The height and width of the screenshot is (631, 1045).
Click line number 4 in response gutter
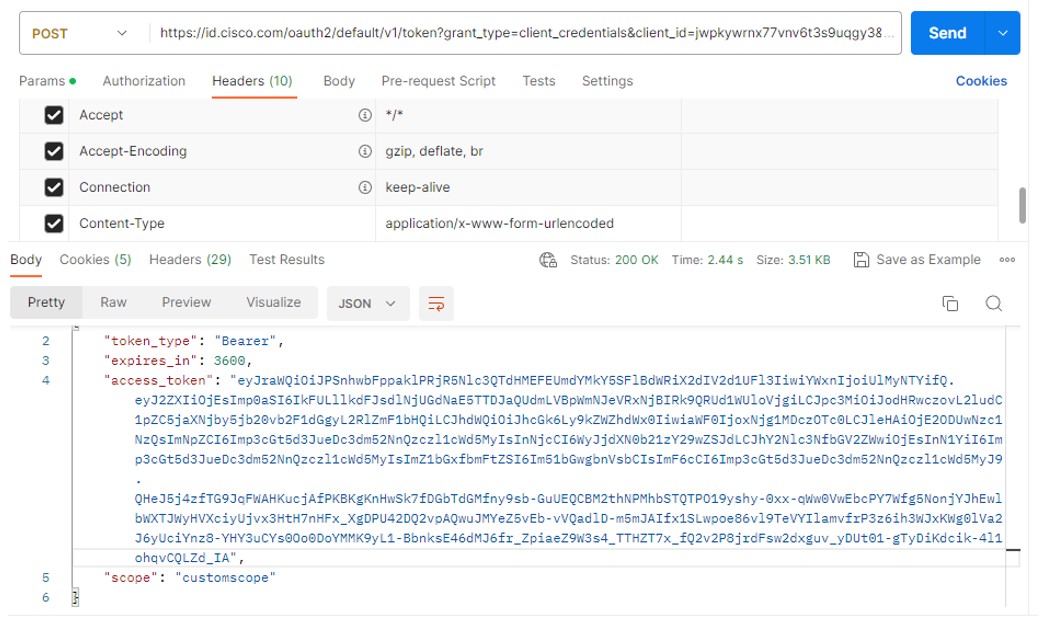45,380
